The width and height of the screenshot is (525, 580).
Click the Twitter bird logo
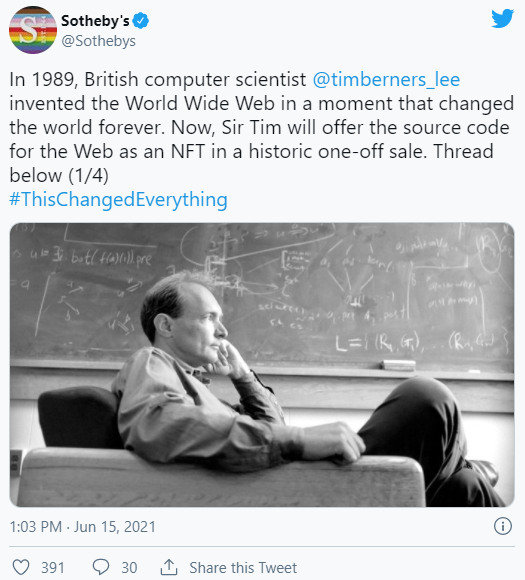(502, 18)
